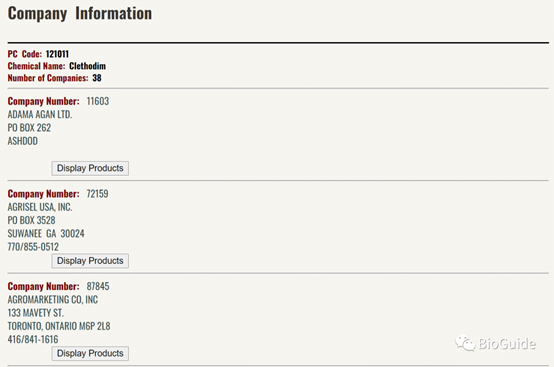Click phone number 770/855-0512
This screenshot has height=367, width=554.
pos(33,247)
